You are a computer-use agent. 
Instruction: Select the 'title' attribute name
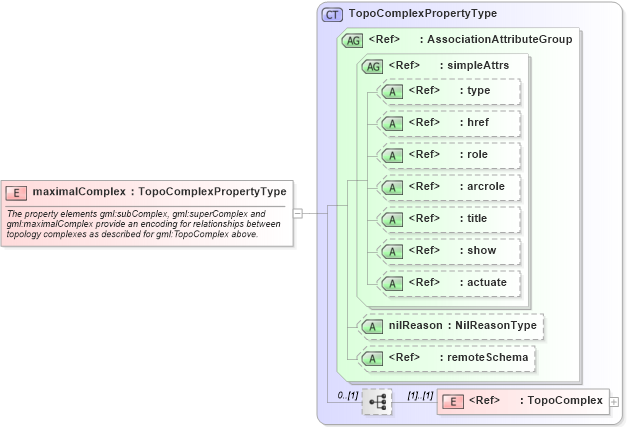[x=477, y=218]
